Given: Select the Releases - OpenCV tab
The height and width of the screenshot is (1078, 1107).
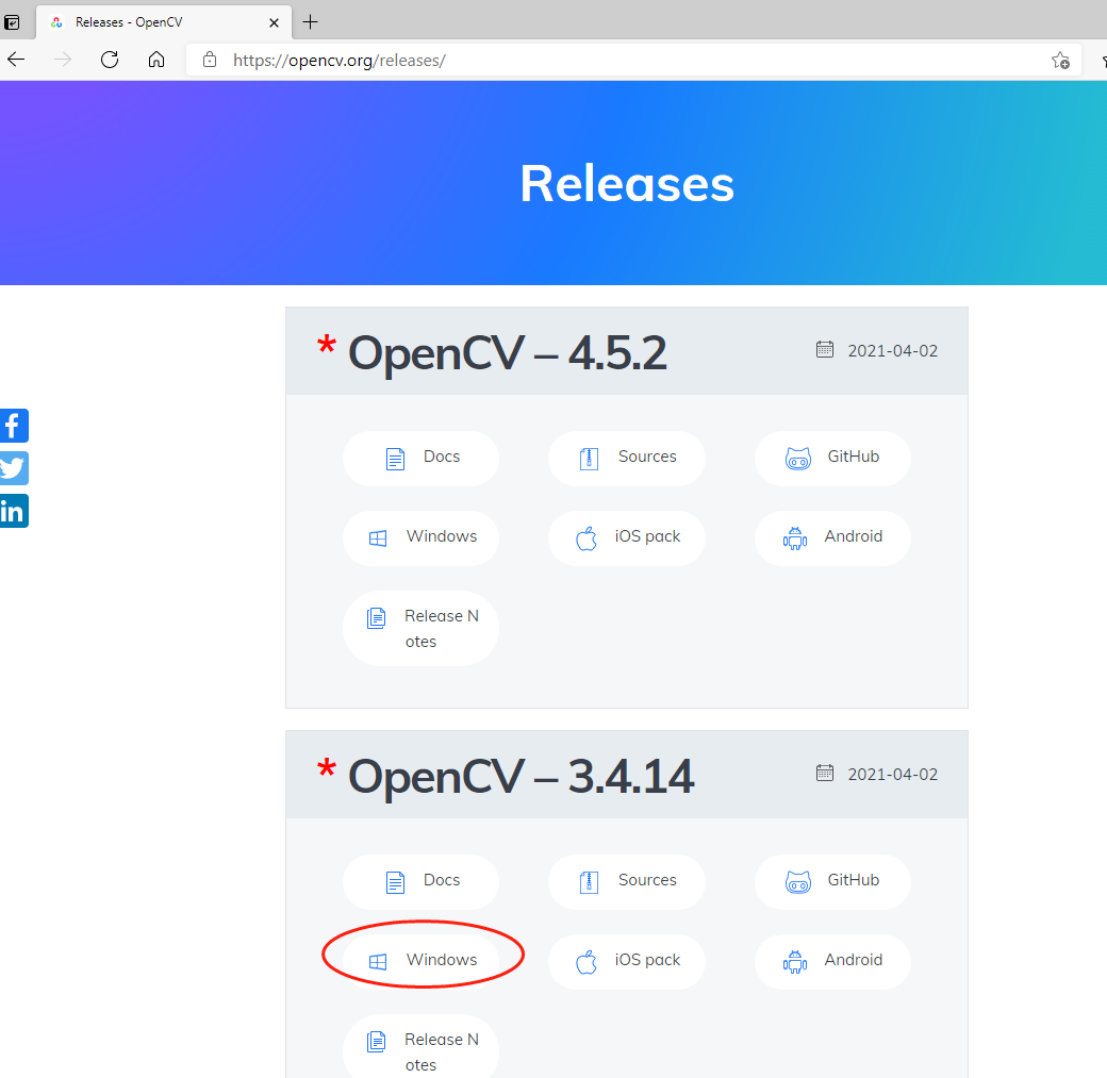Looking at the screenshot, I should pos(163,22).
